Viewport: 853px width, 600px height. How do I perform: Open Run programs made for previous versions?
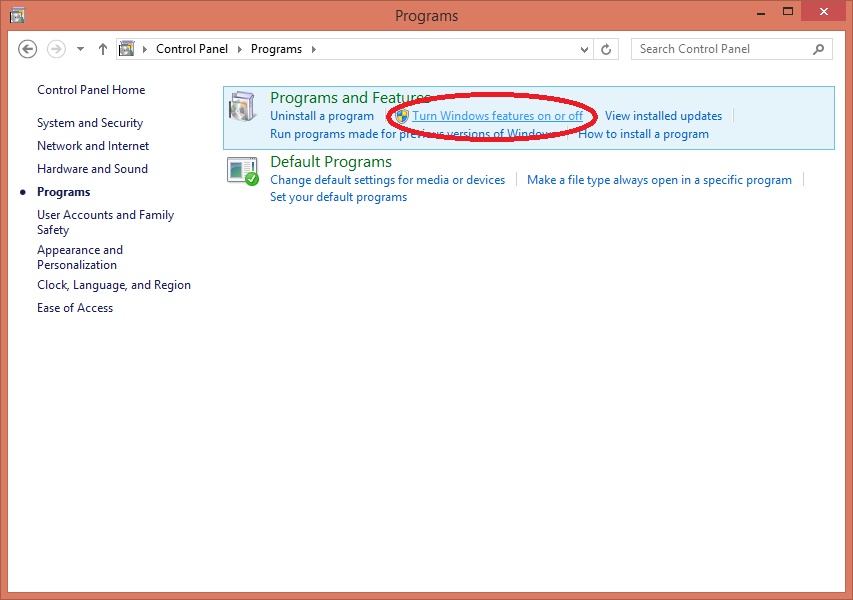click(x=413, y=134)
